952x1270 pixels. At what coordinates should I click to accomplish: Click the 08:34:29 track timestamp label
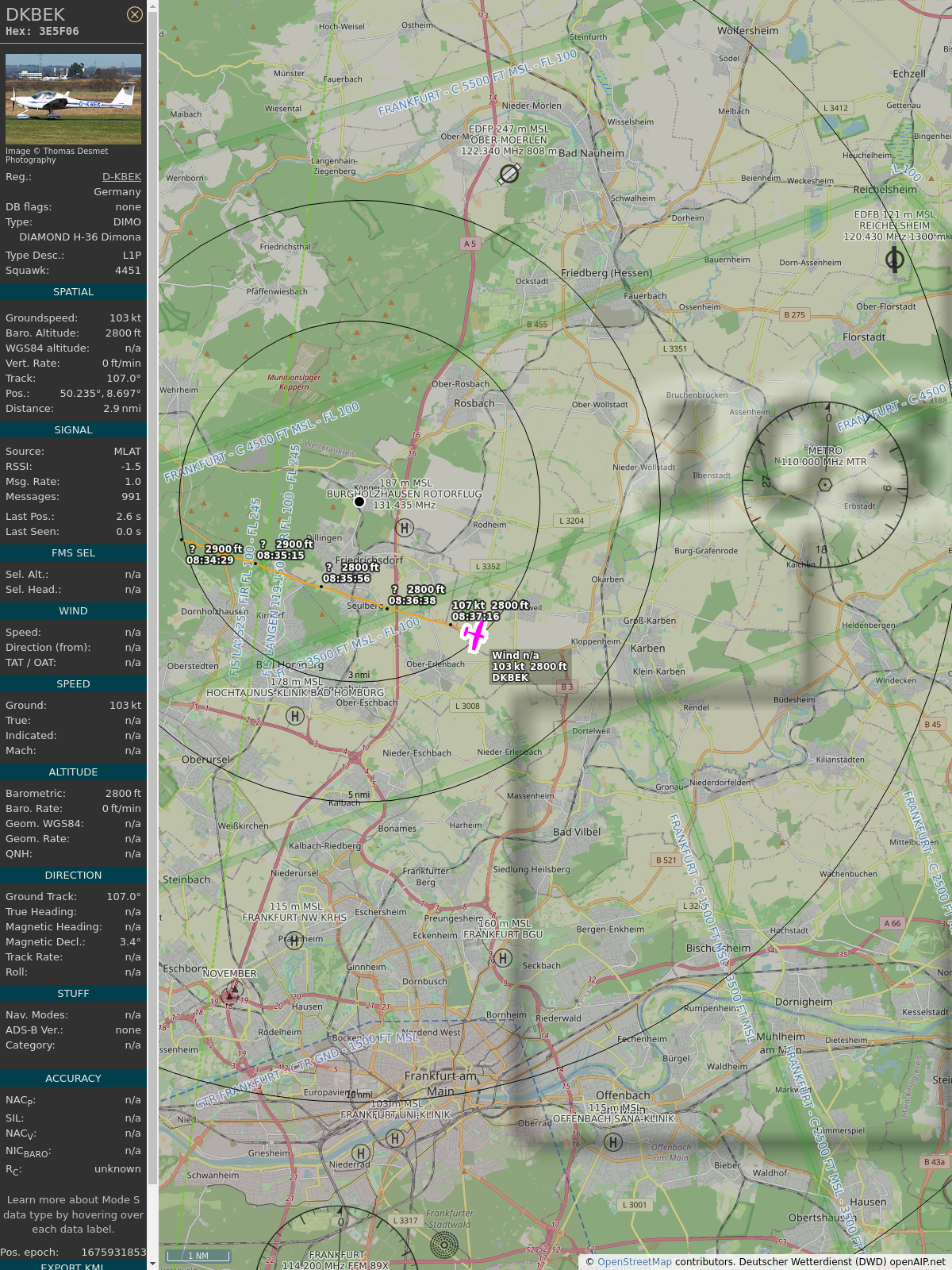tap(210, 560)
